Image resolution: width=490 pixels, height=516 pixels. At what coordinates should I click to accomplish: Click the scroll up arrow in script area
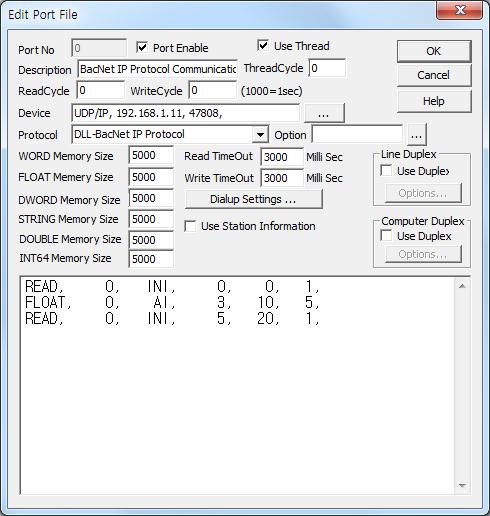coord(462,286)
